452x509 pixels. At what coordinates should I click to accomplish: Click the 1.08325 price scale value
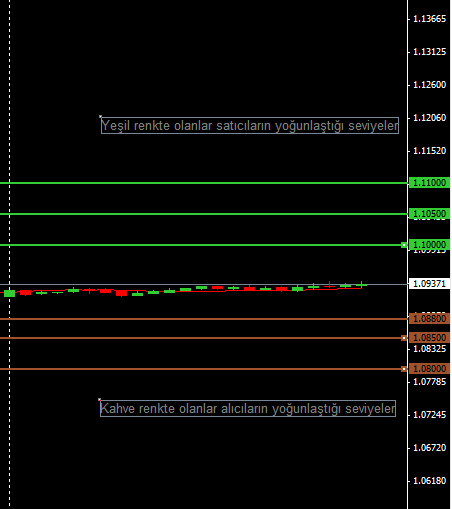pos(429,349)
